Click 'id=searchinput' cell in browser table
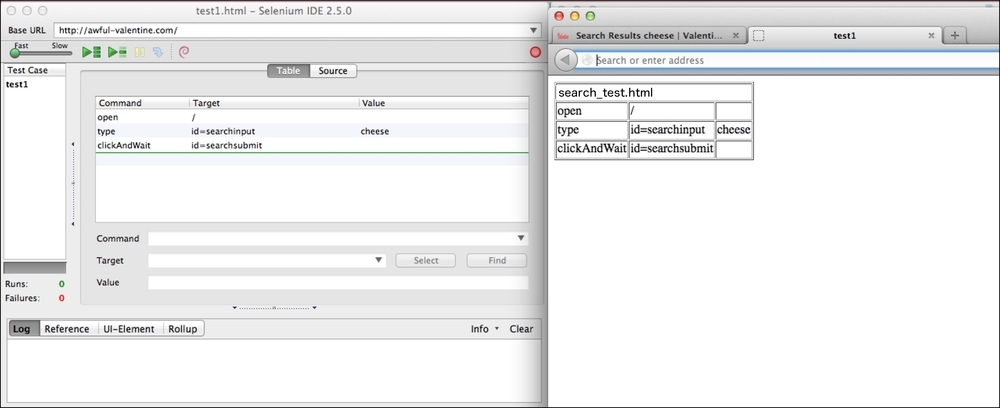 click(x=671, y=130)
